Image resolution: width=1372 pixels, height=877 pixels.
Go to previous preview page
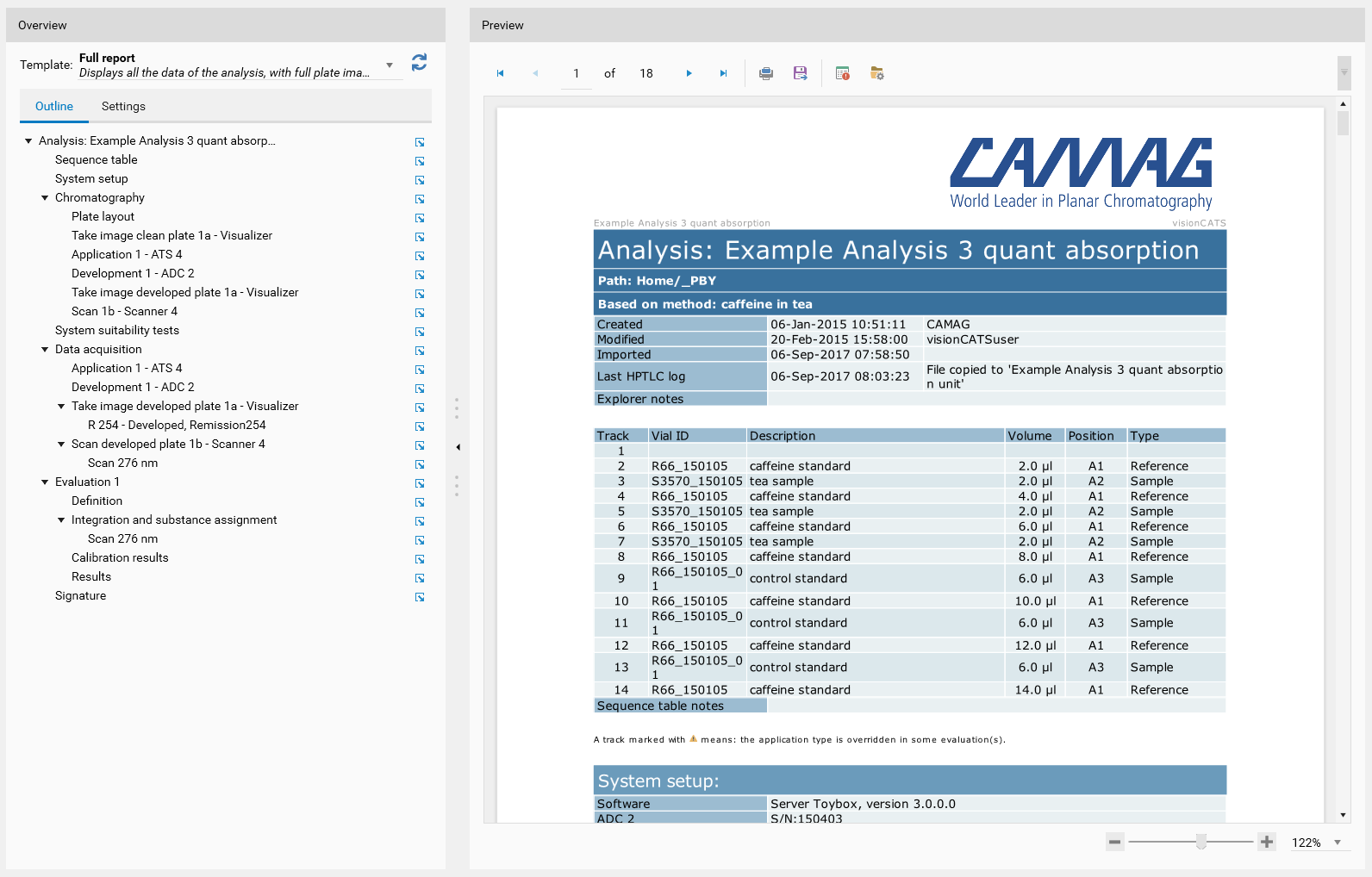click(535, 73)
